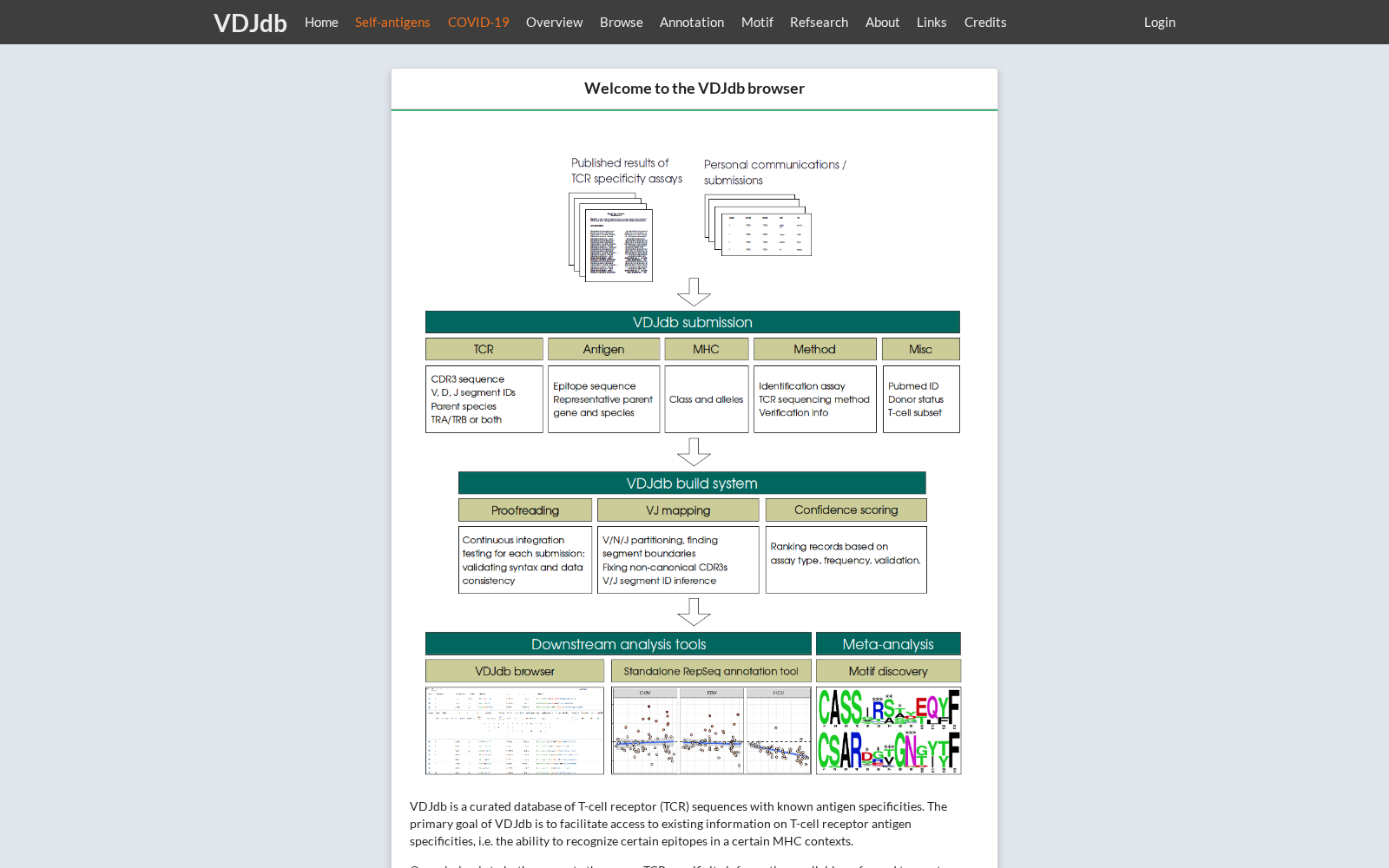Open the Refsearch page
This screenshot has height=868, width=1389.
click(819, 23)
